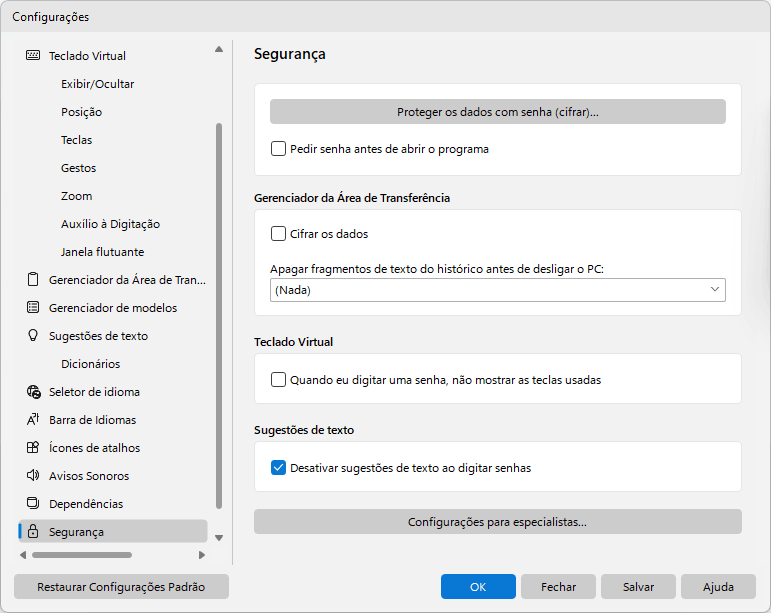771x613 pixels.
Task: Click the horizontal scroll right arrow
Action: coord(202,555)
